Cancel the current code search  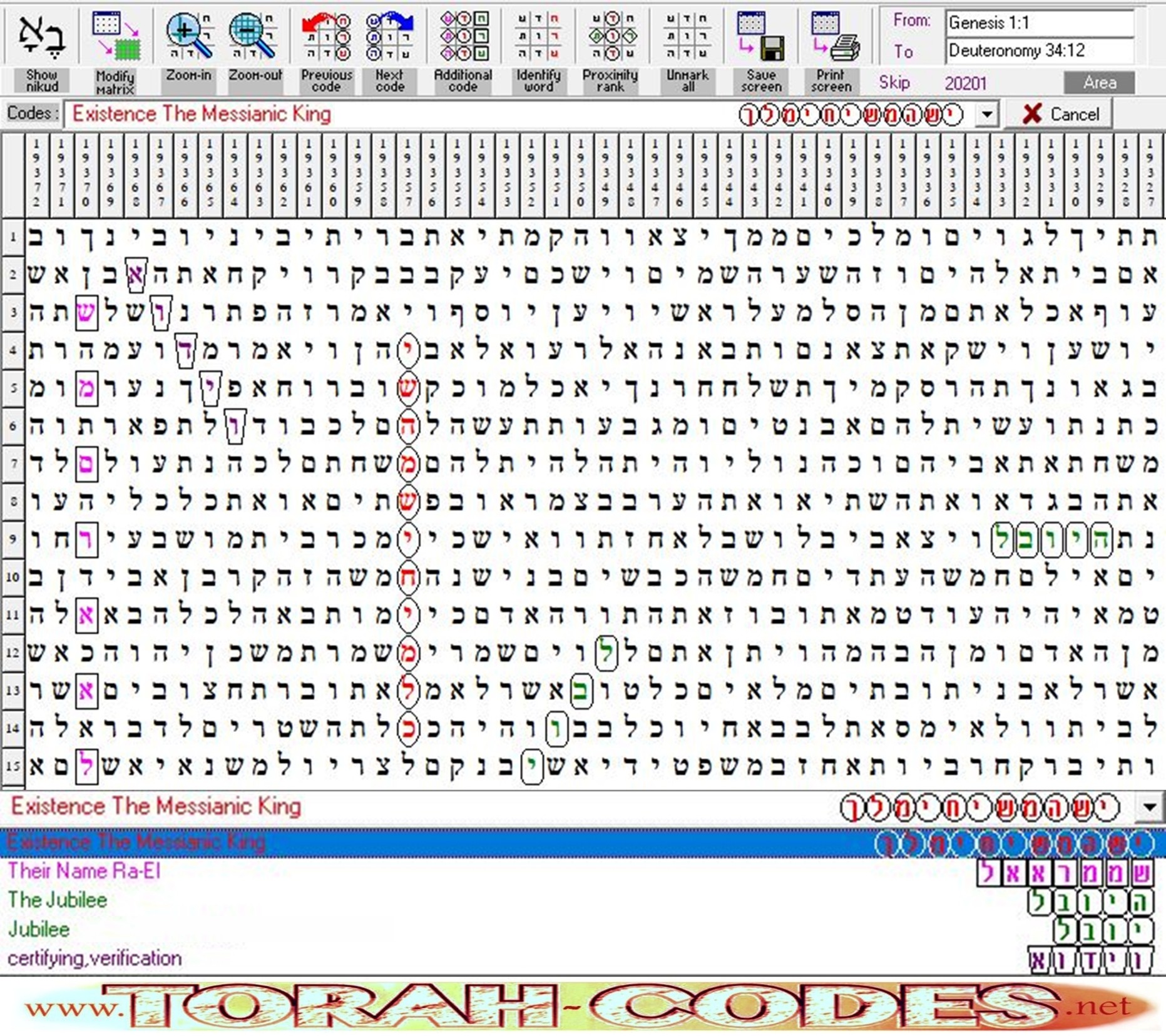coord(1060,114)
